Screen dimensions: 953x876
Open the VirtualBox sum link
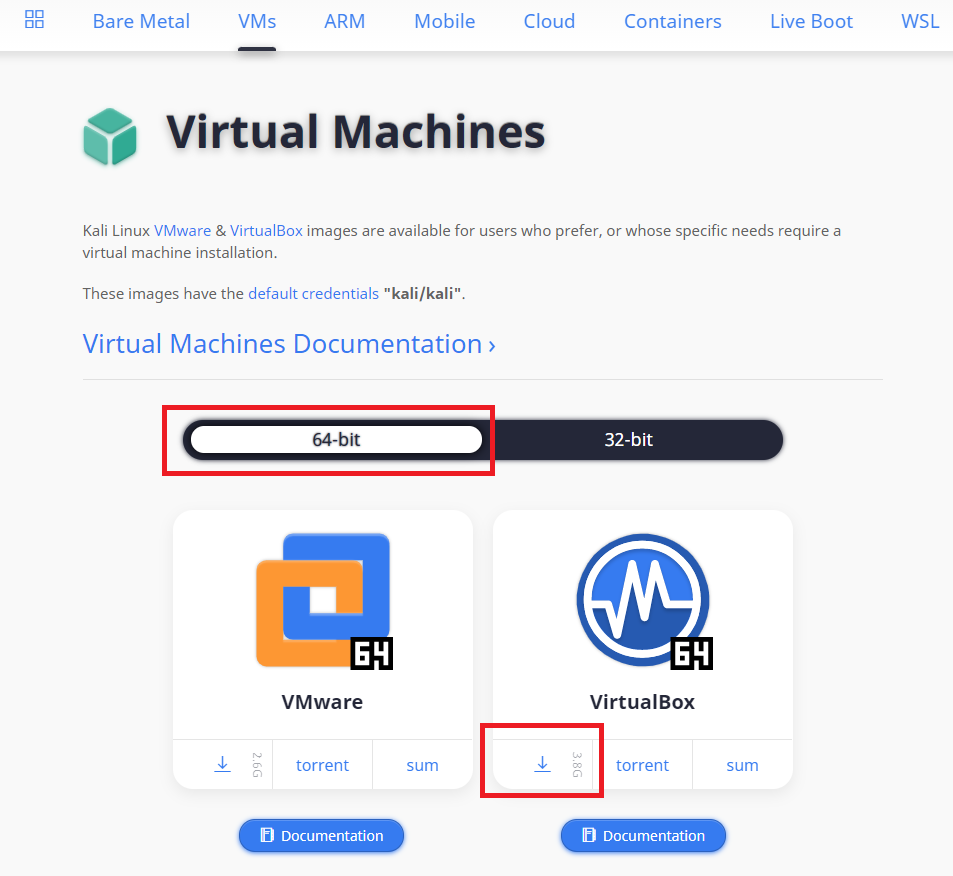(x=742, y=765)
